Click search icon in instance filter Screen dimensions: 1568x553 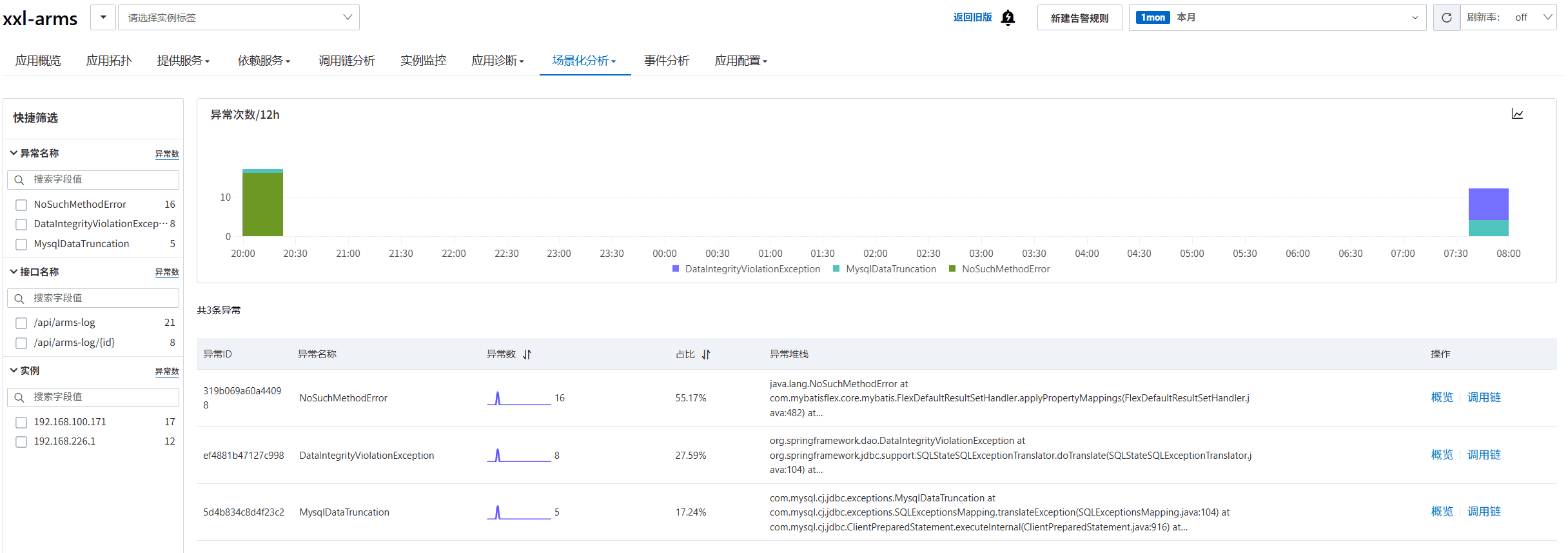[x=19, y=397]
